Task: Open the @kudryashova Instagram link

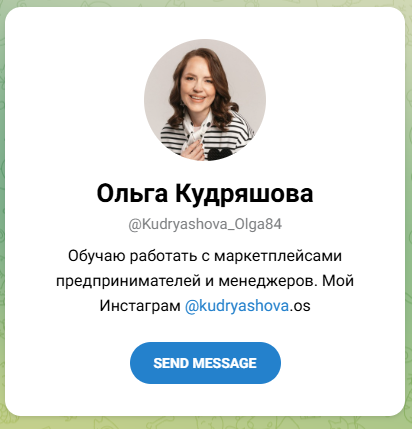Action: tap(237, 306)
